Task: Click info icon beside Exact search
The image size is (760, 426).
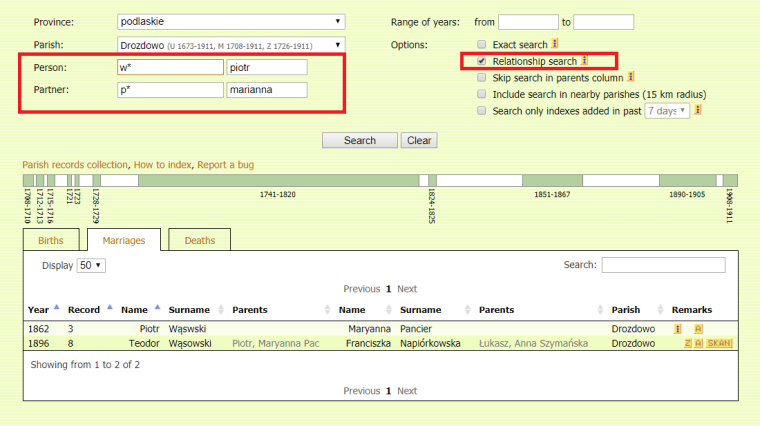Action: click(x=555, y=45)
